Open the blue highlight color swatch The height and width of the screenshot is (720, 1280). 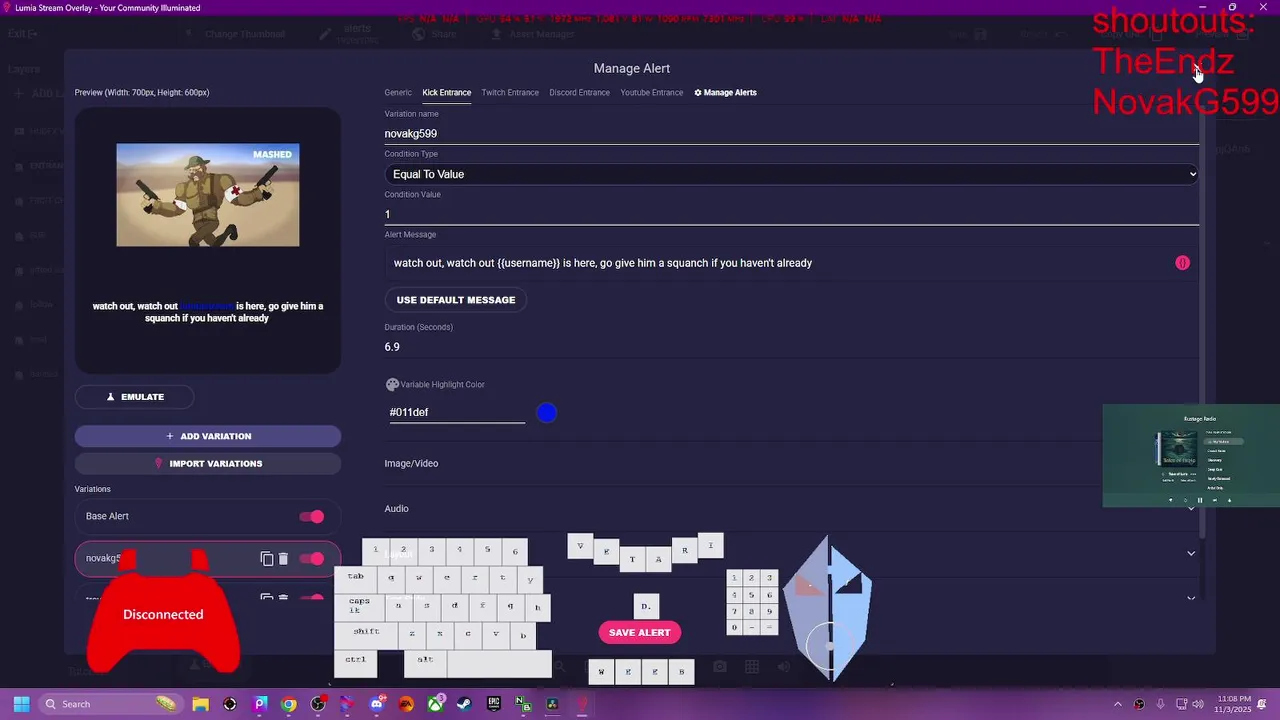(x=546, y=413)
